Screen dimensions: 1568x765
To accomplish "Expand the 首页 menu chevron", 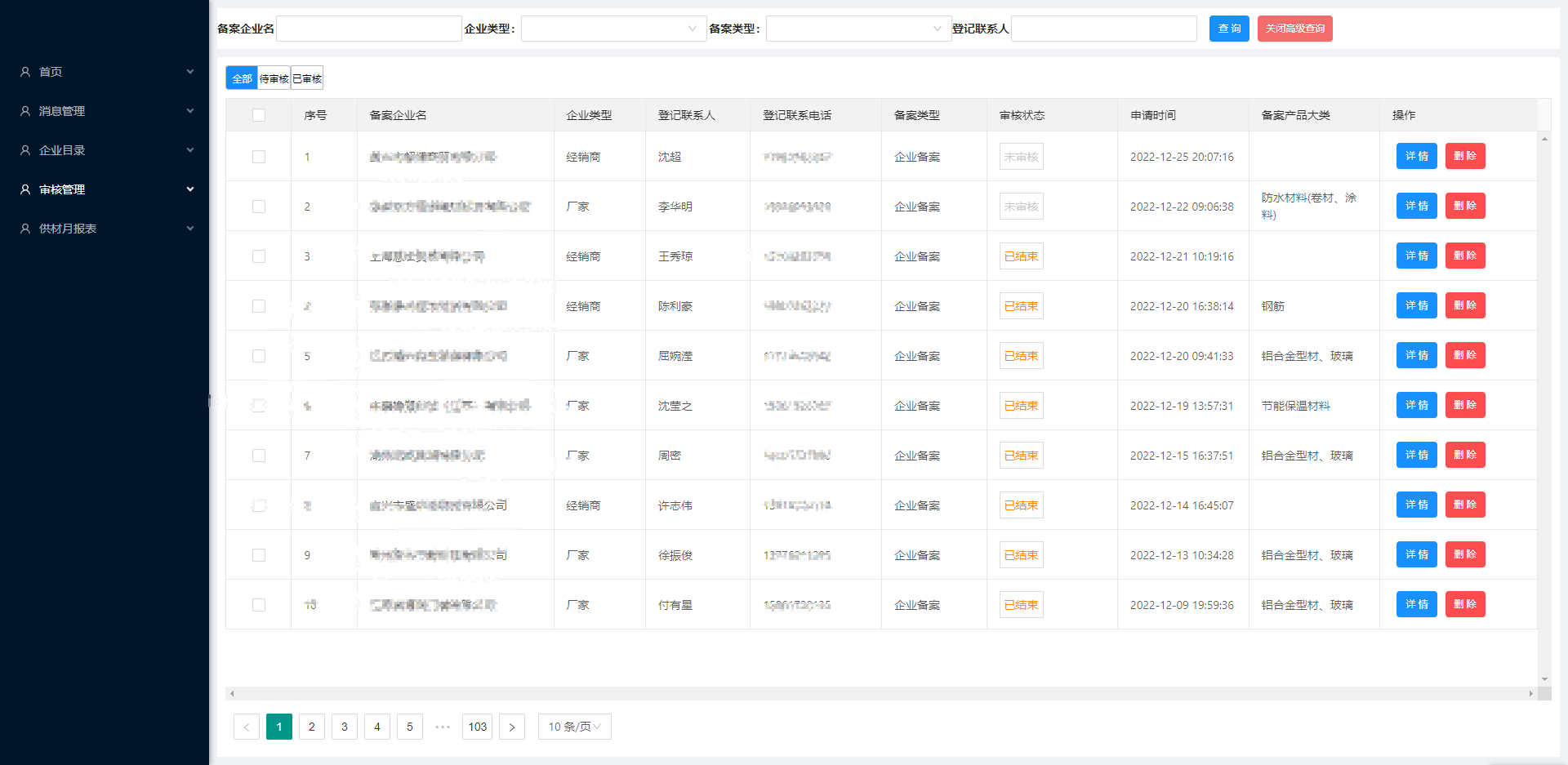I will [190, 72].
